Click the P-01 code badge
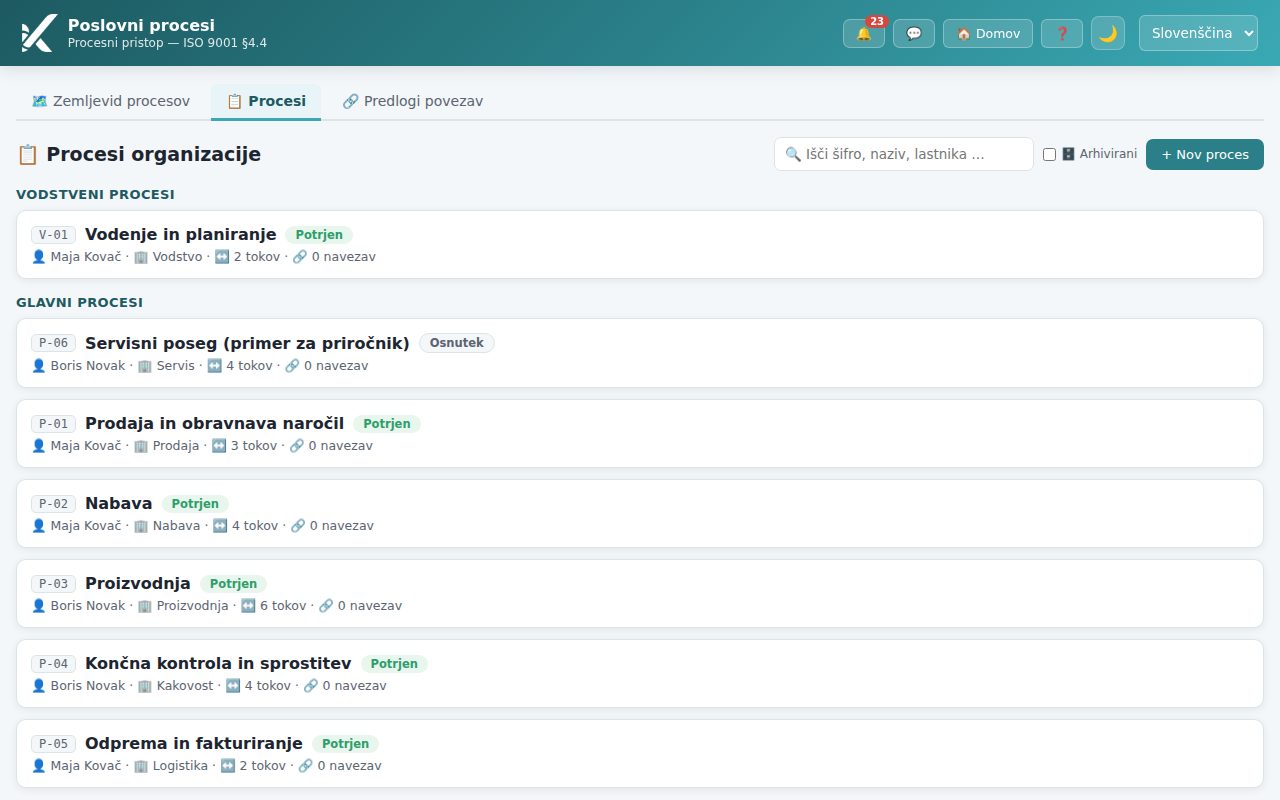The image size is (1280, 800). pos(53,423)
